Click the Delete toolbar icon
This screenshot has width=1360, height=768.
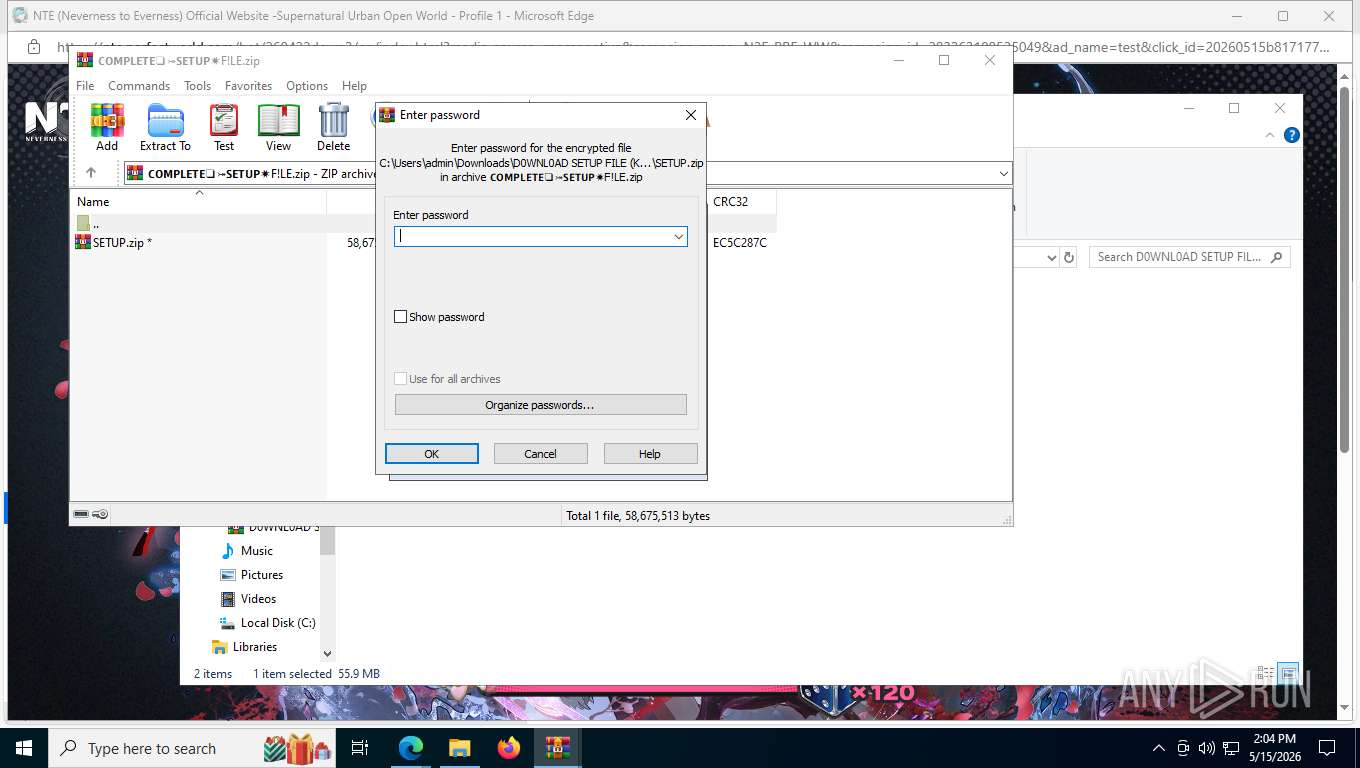tap(333, 127)
